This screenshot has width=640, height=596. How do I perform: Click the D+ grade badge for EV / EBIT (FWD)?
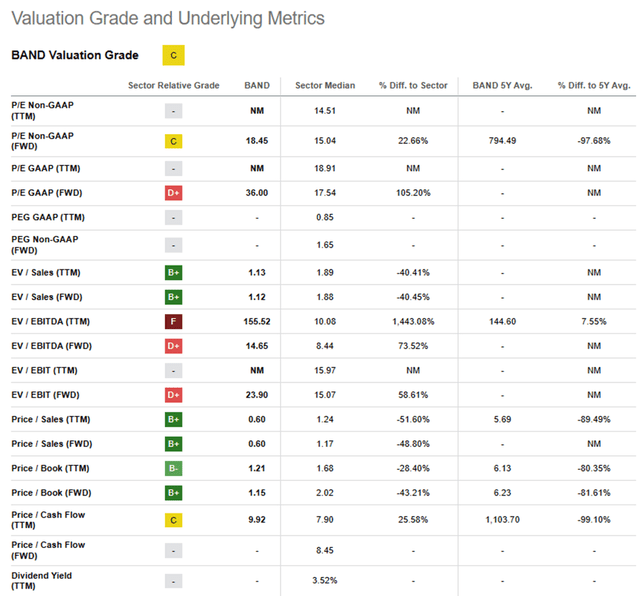[x=173, y=395]
